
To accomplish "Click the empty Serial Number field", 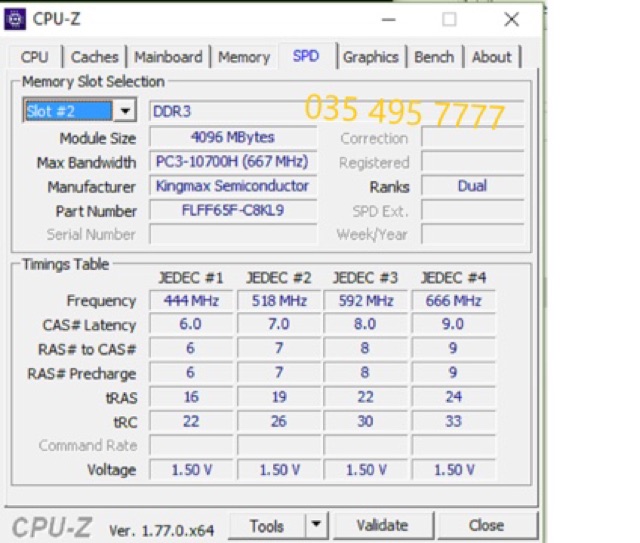I will pyautogui.click(x=233, y=234).
